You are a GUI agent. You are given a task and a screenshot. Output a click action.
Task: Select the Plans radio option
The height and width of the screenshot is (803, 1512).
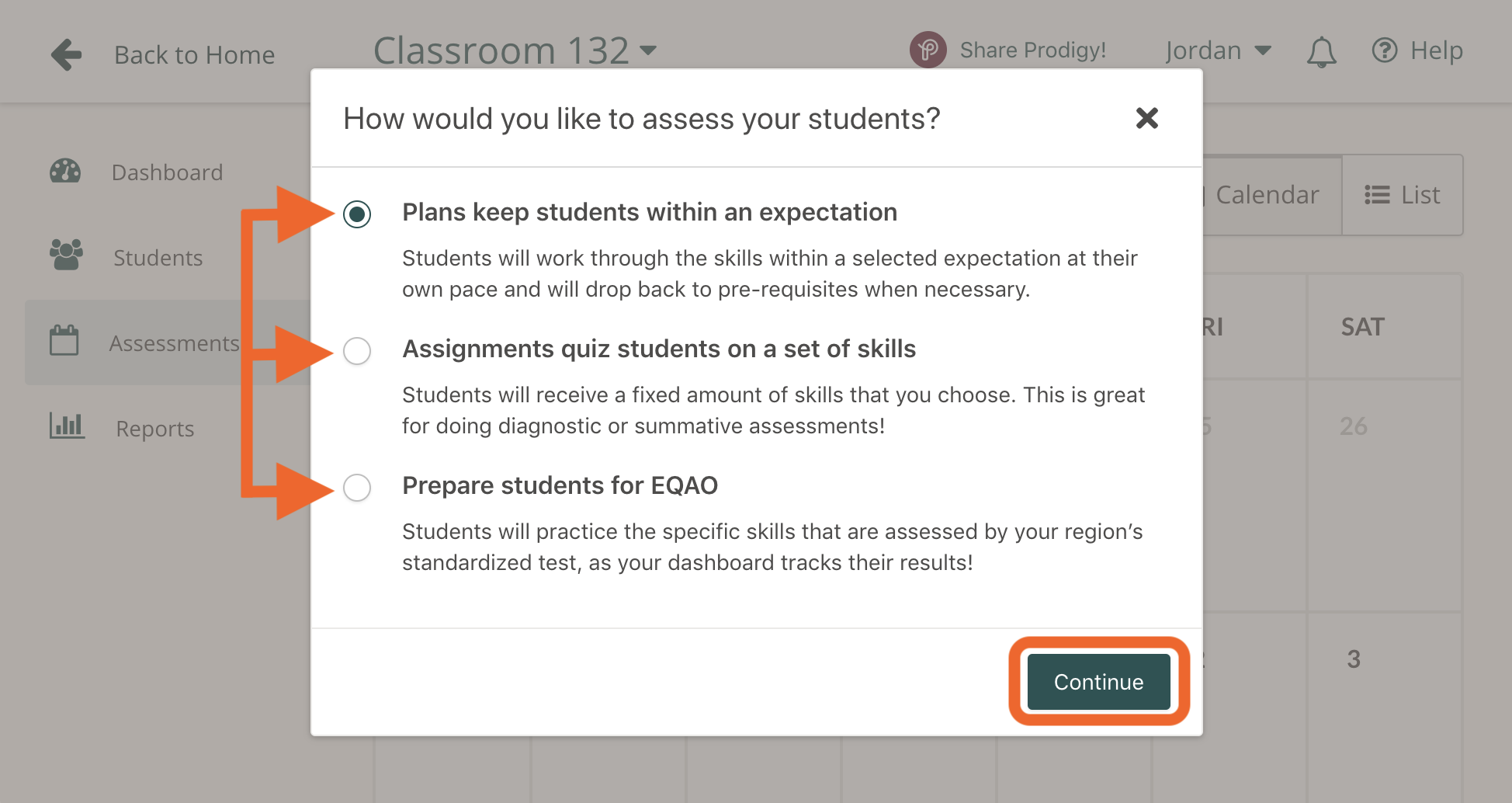tap(357, 214)
